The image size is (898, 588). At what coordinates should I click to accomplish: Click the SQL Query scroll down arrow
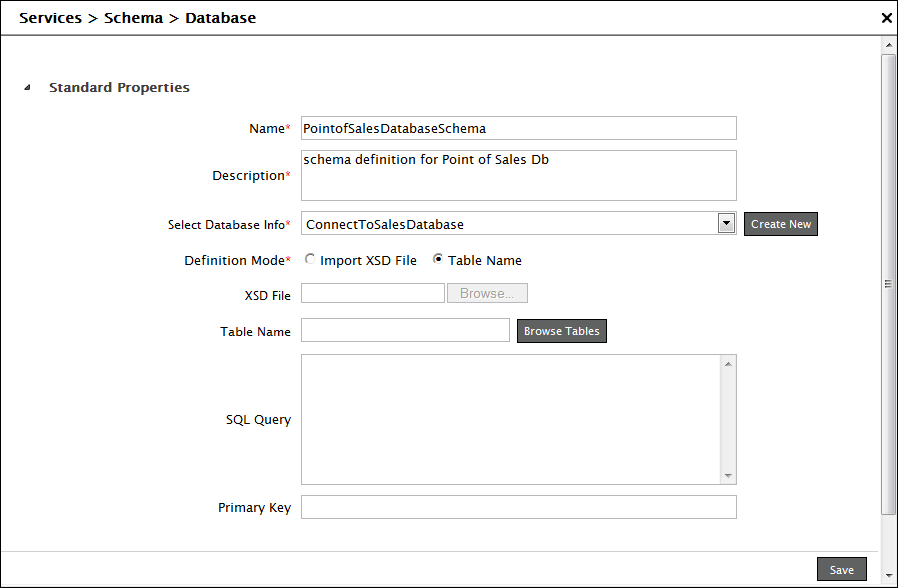(729, 476)
